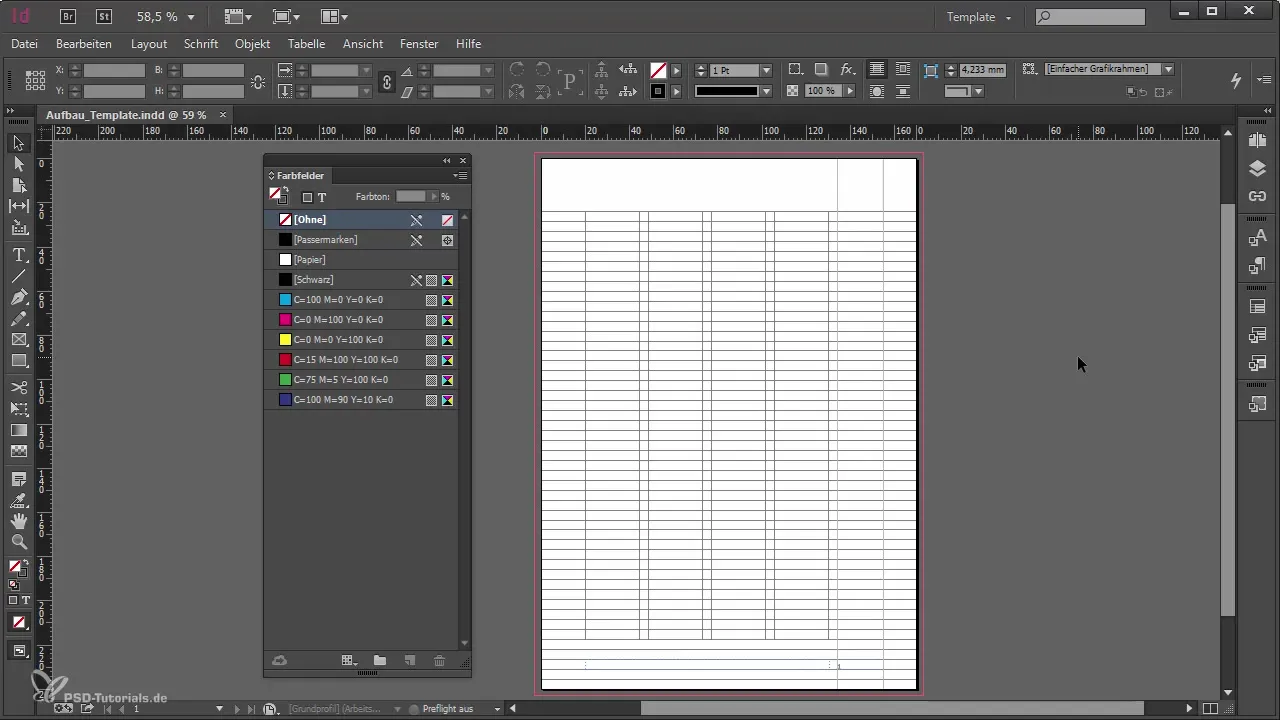Click the fx effects icon
The width and height of the screenshot is (1280, 720).
click(847, 70)
